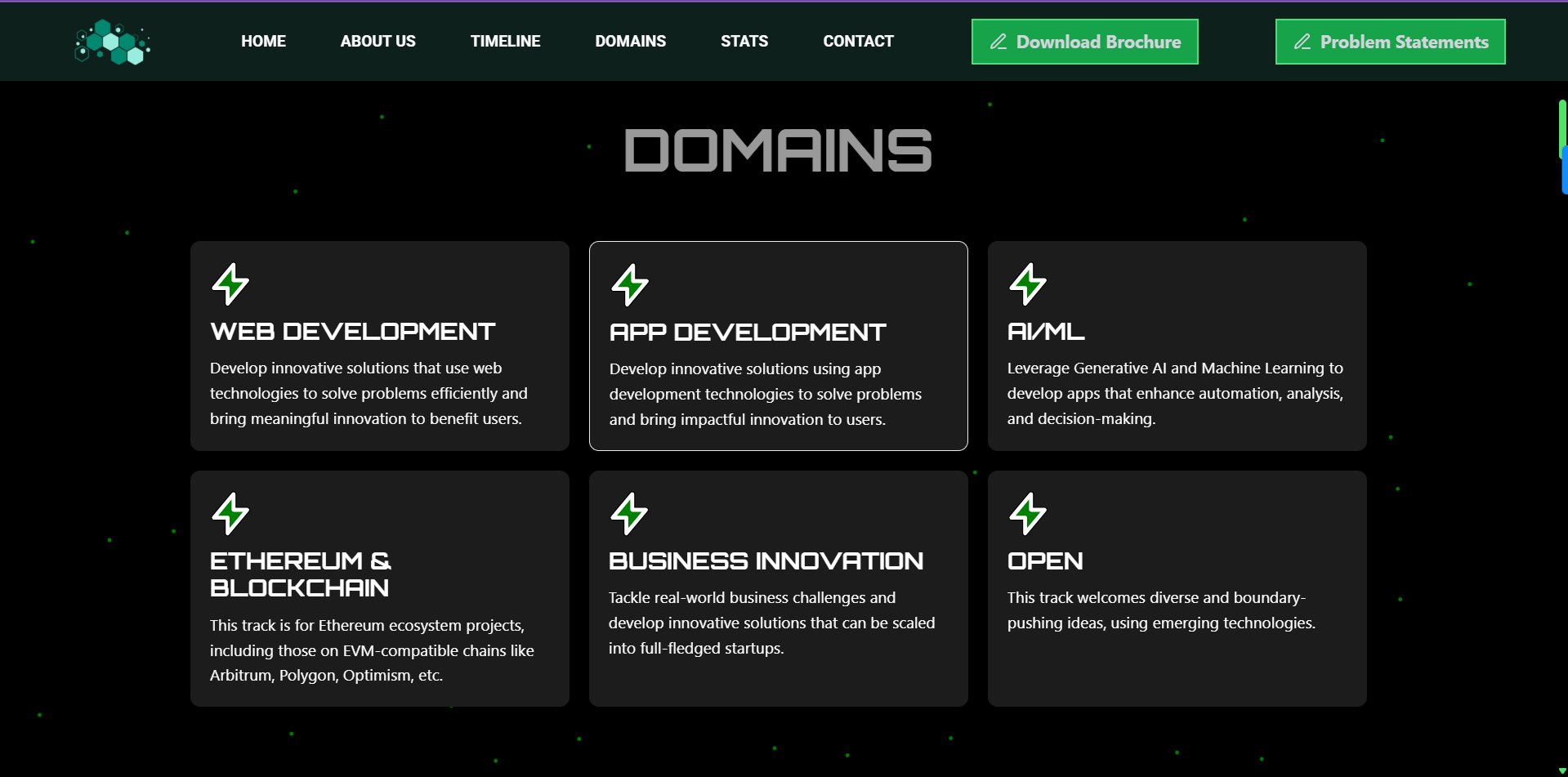Open the About Us nav link
Image resolution: width=1568 pixels, height=777 pixels.
tap(377, 41)
